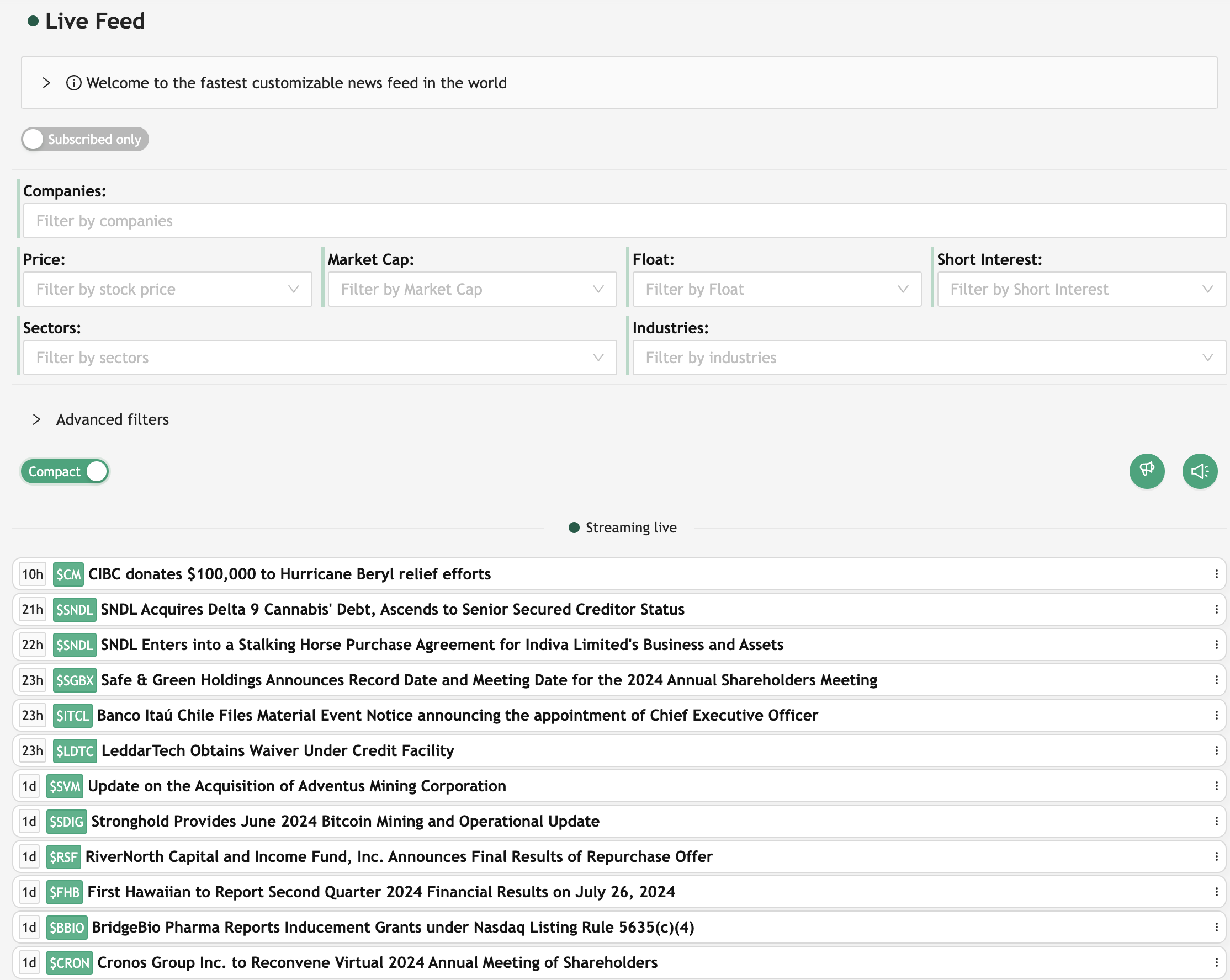This screenshot has height=980, width=1230.
Task: Click the sound alerts speaker icon
Action: [1200, 471]
